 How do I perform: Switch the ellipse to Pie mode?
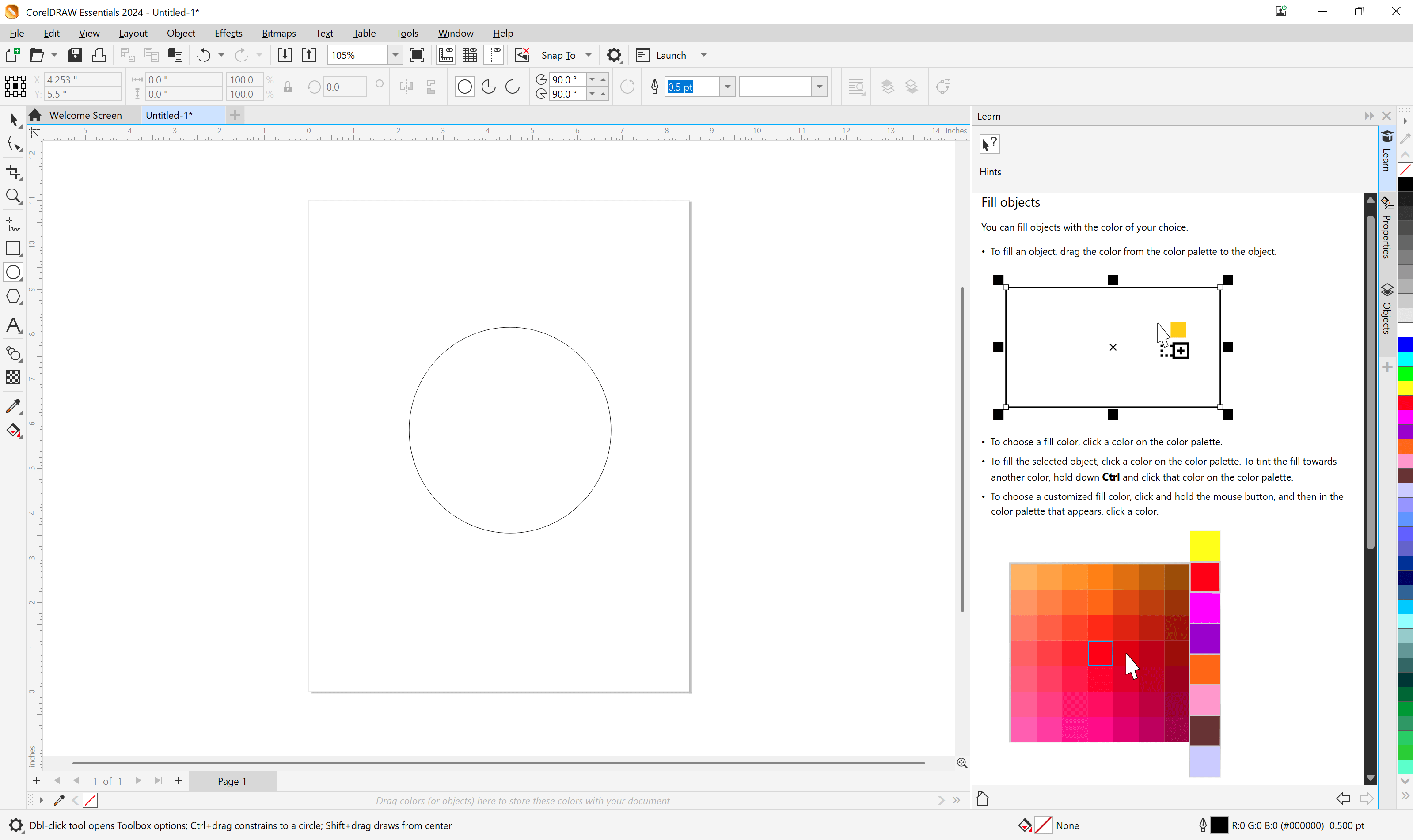pos(488,86)
